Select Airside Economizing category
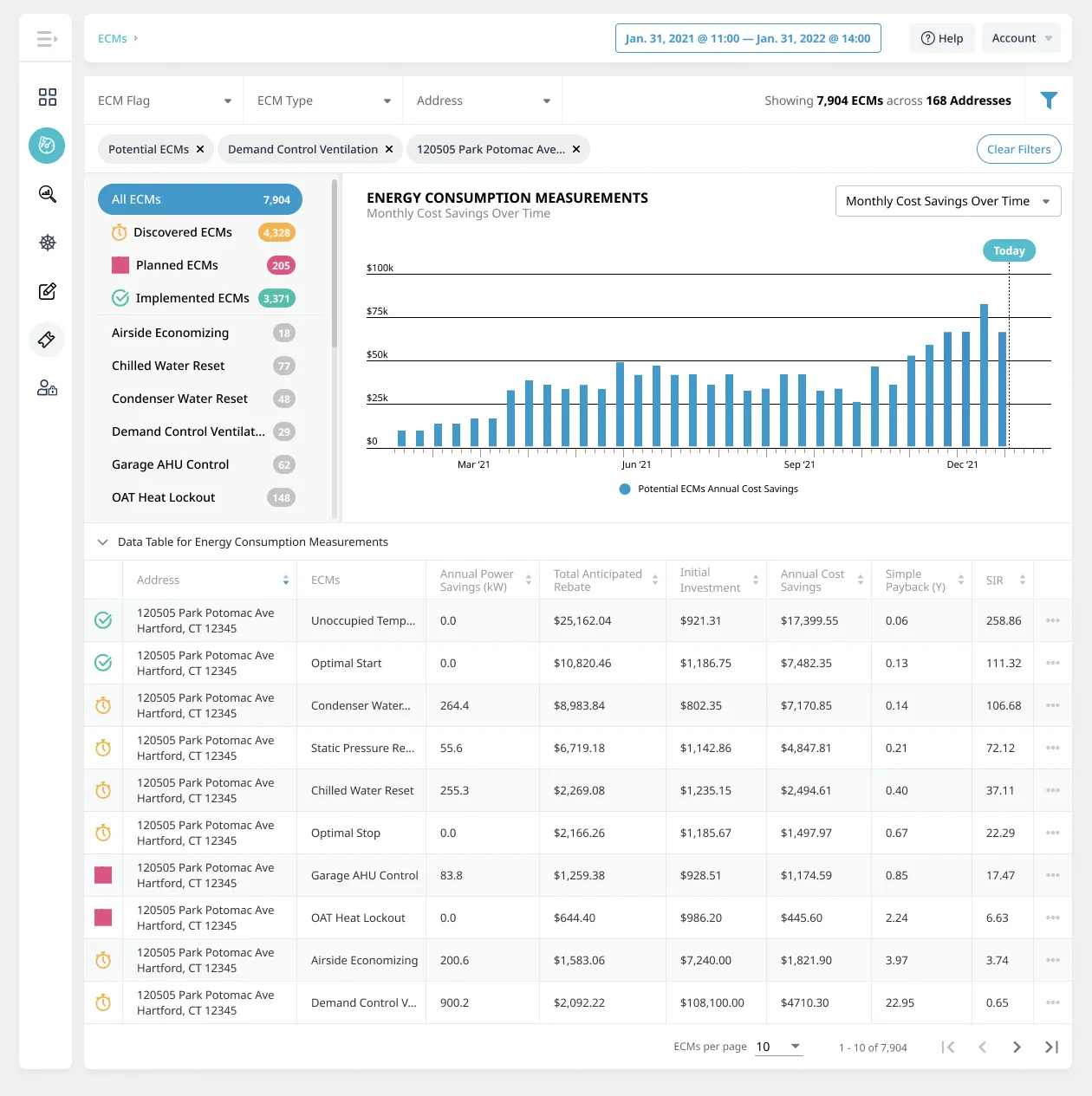 [x=204, y=333]
